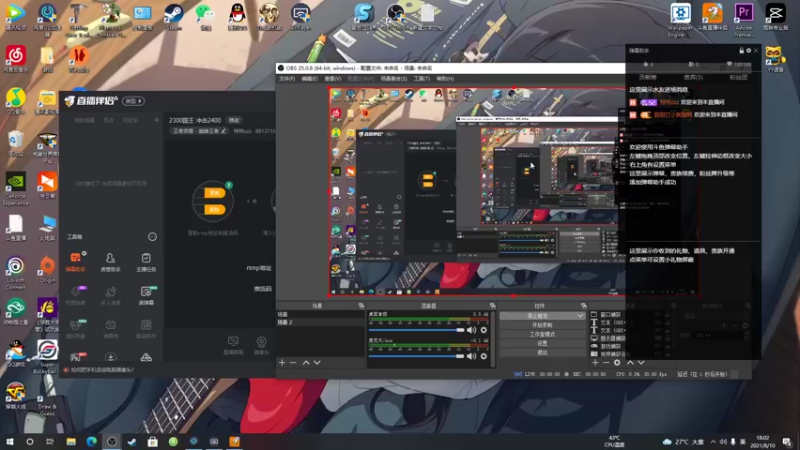The height and width of the screenshot is (450, 800).
Task: Open the phone-as-webcam help link
Action: tap(102, 370)
